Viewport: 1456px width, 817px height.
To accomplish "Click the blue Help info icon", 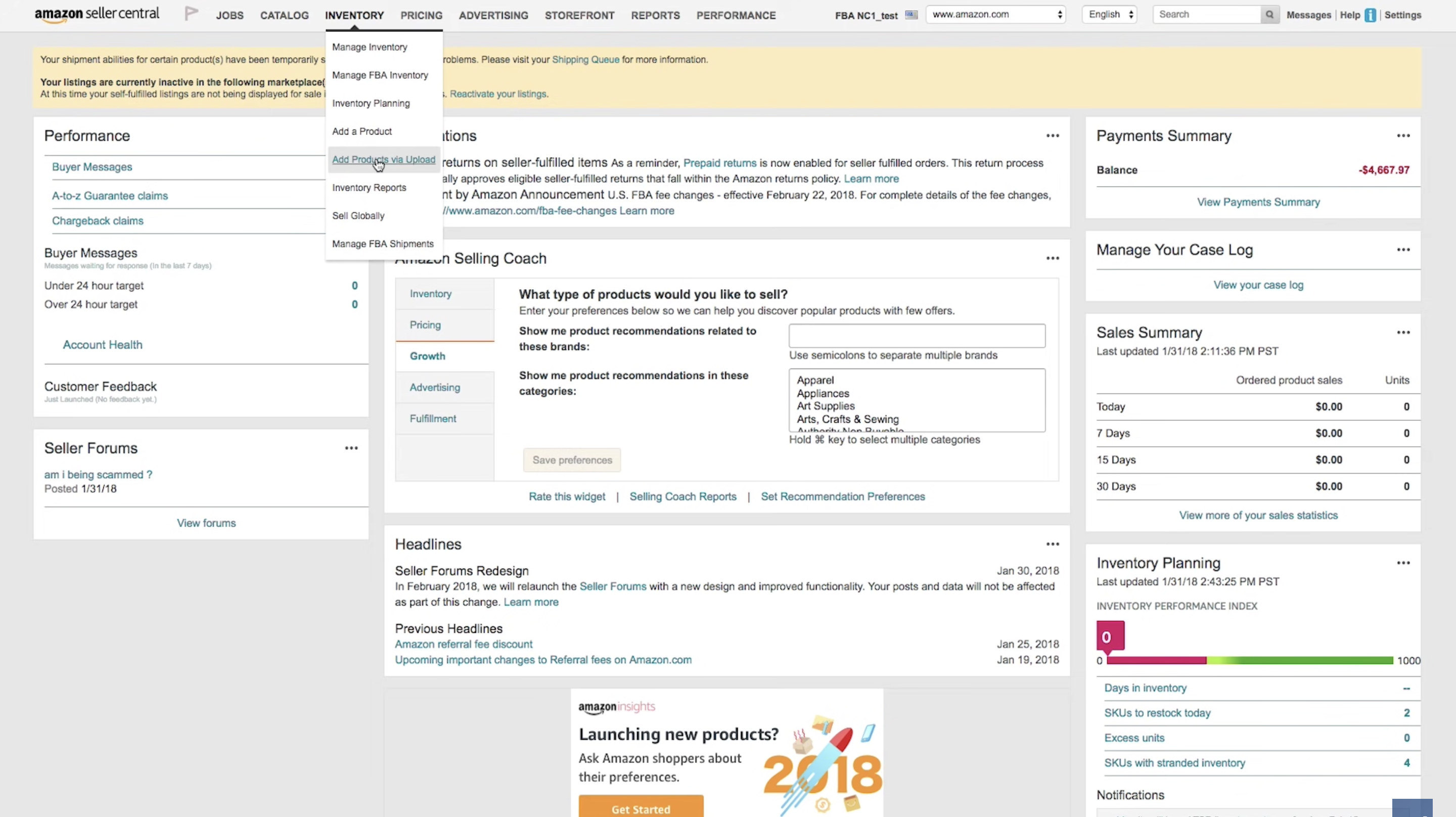I will click(1370, 15).
